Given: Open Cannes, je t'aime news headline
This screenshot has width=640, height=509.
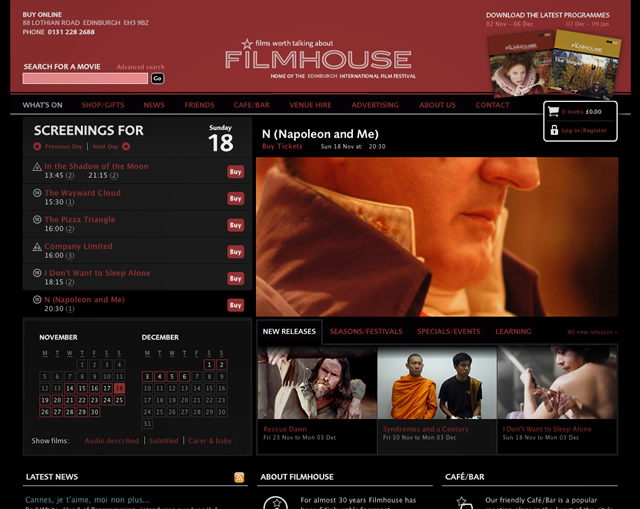Looking at the screenshot, I should pos(87,500).
